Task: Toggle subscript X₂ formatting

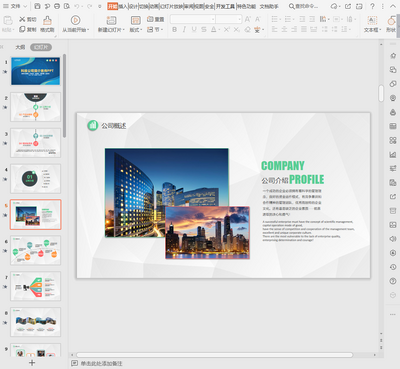Action: click(236, 30)
